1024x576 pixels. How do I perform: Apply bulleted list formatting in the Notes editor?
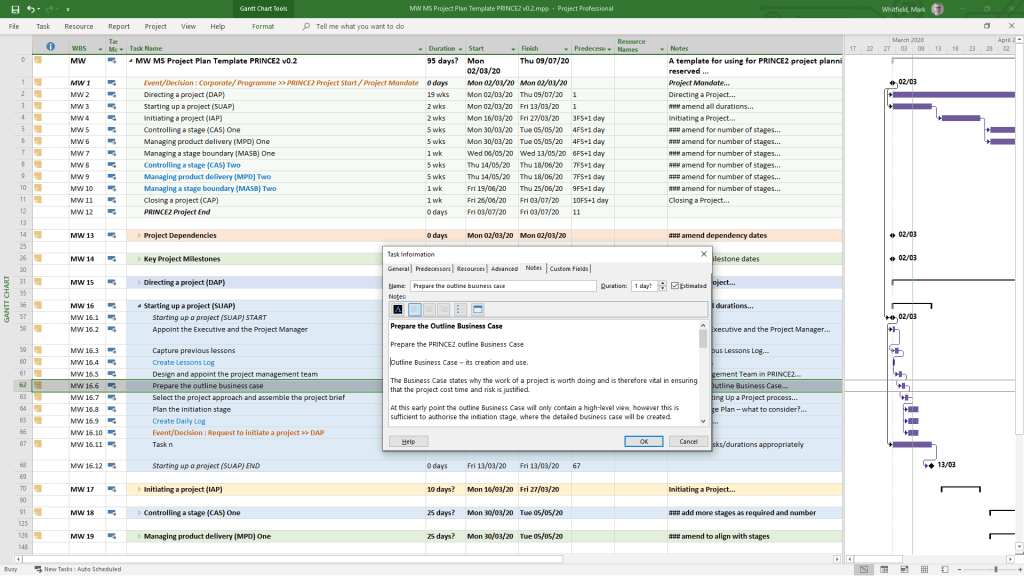pyautogui.click(x=461, y=309)
